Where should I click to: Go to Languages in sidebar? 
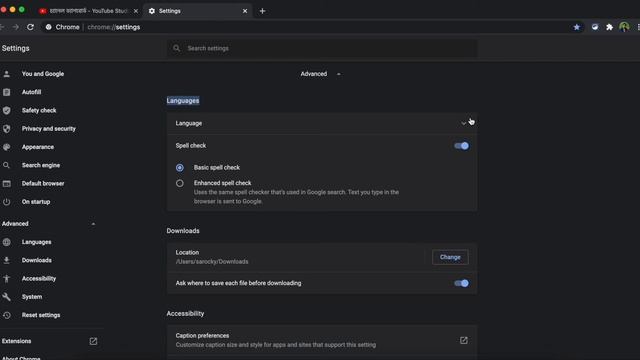36,242
